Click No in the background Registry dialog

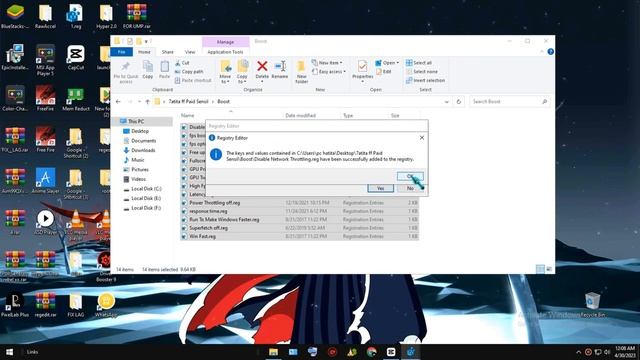pos(410,188)
